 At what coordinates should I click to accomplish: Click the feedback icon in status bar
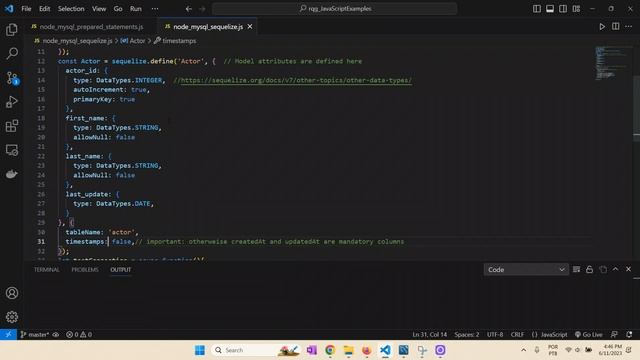pyautogui.click(x=614, y=334)
